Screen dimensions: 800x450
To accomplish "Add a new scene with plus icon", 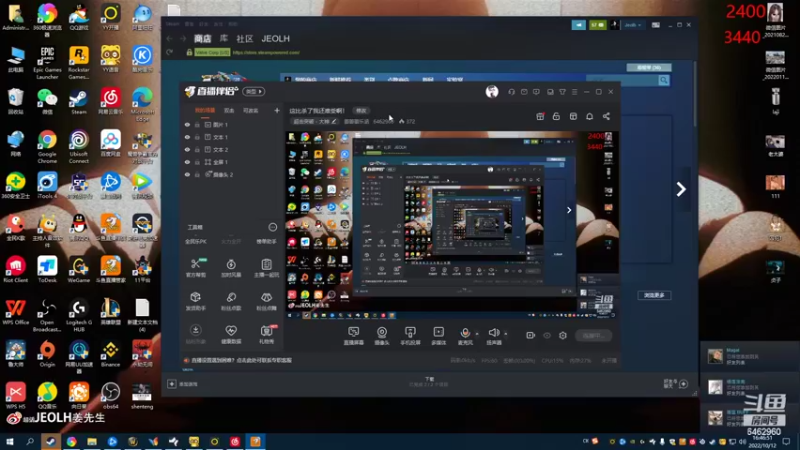I will (x=277, y=110).
